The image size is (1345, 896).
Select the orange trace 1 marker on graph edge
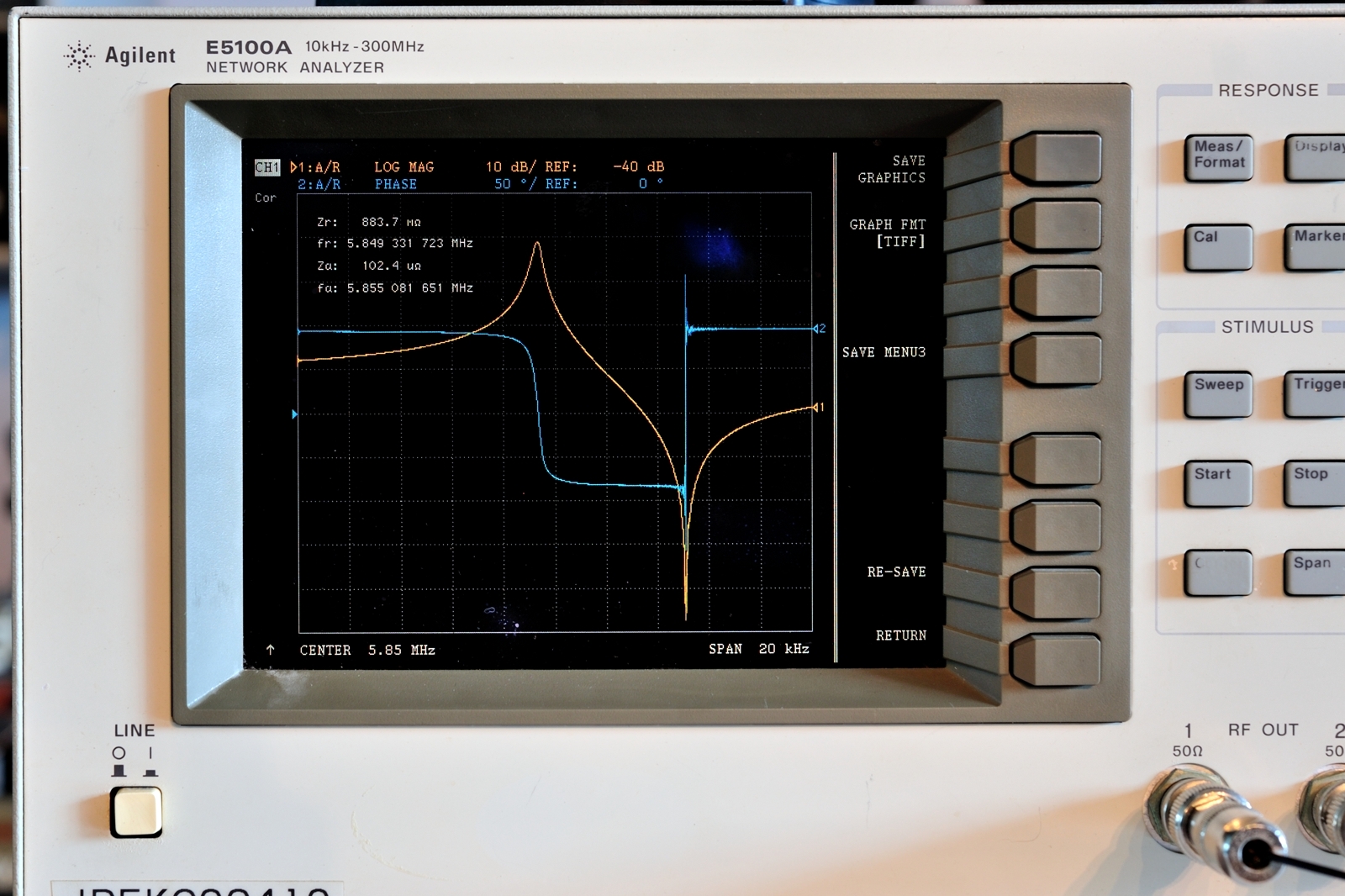coord(818,408)
